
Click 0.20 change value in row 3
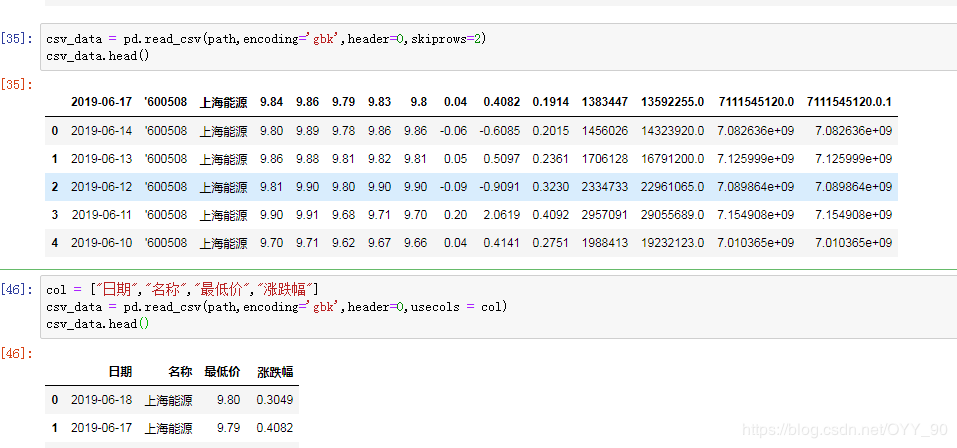(x=455, y=215)
